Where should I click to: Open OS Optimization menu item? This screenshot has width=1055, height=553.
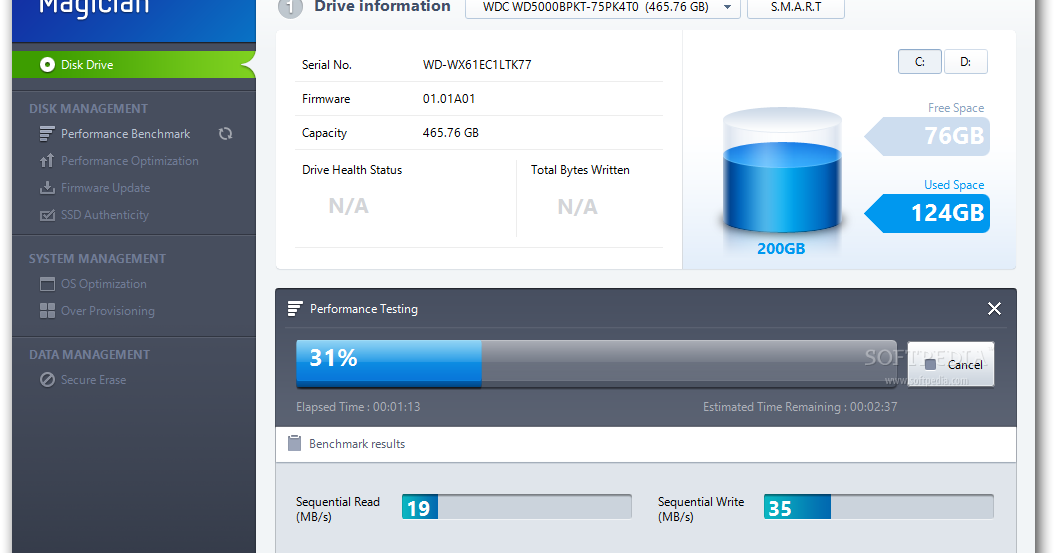pyautogui.click(x=104, y=284)
